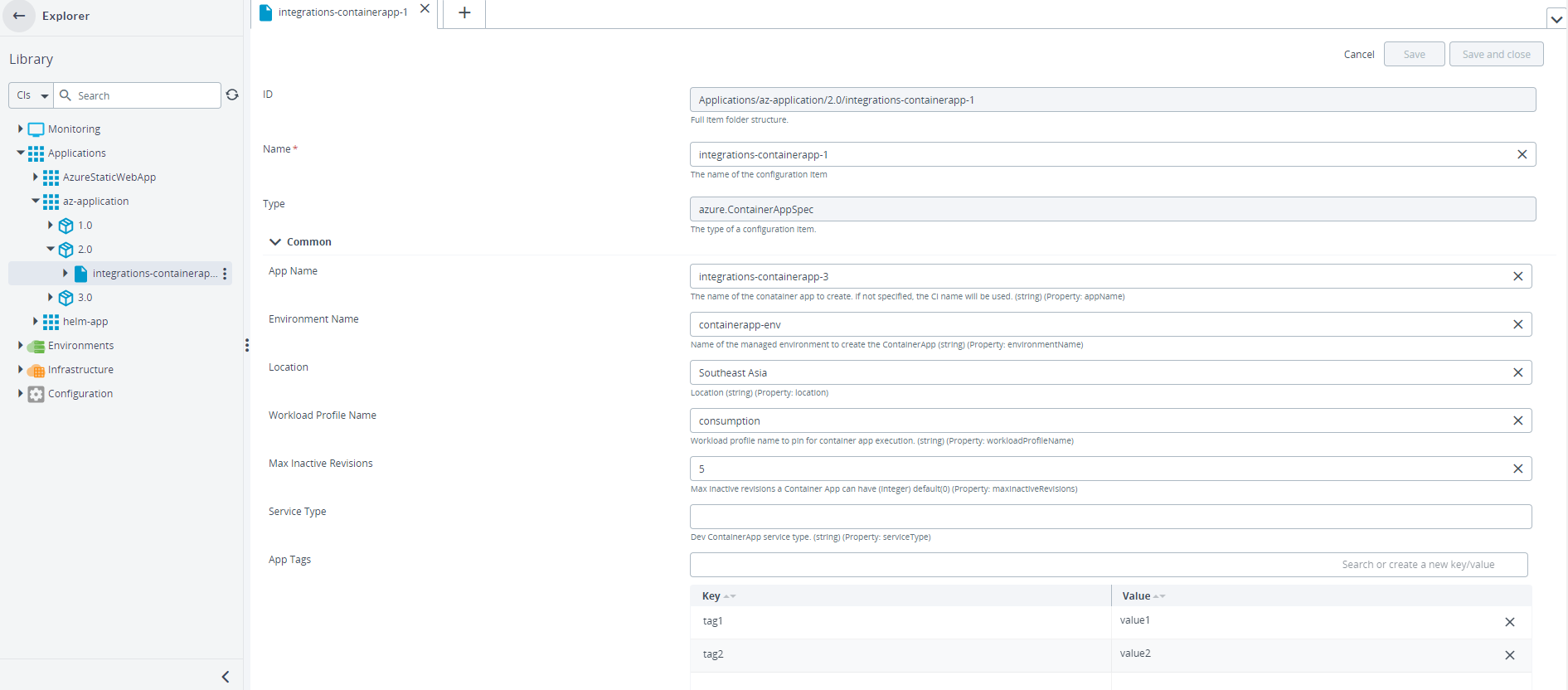Image resolution: width=1568 pixels, height=690 pixels.
Task: Open the CIs search type dropdown
Action: pyautogui.click(x=32, y=95)
